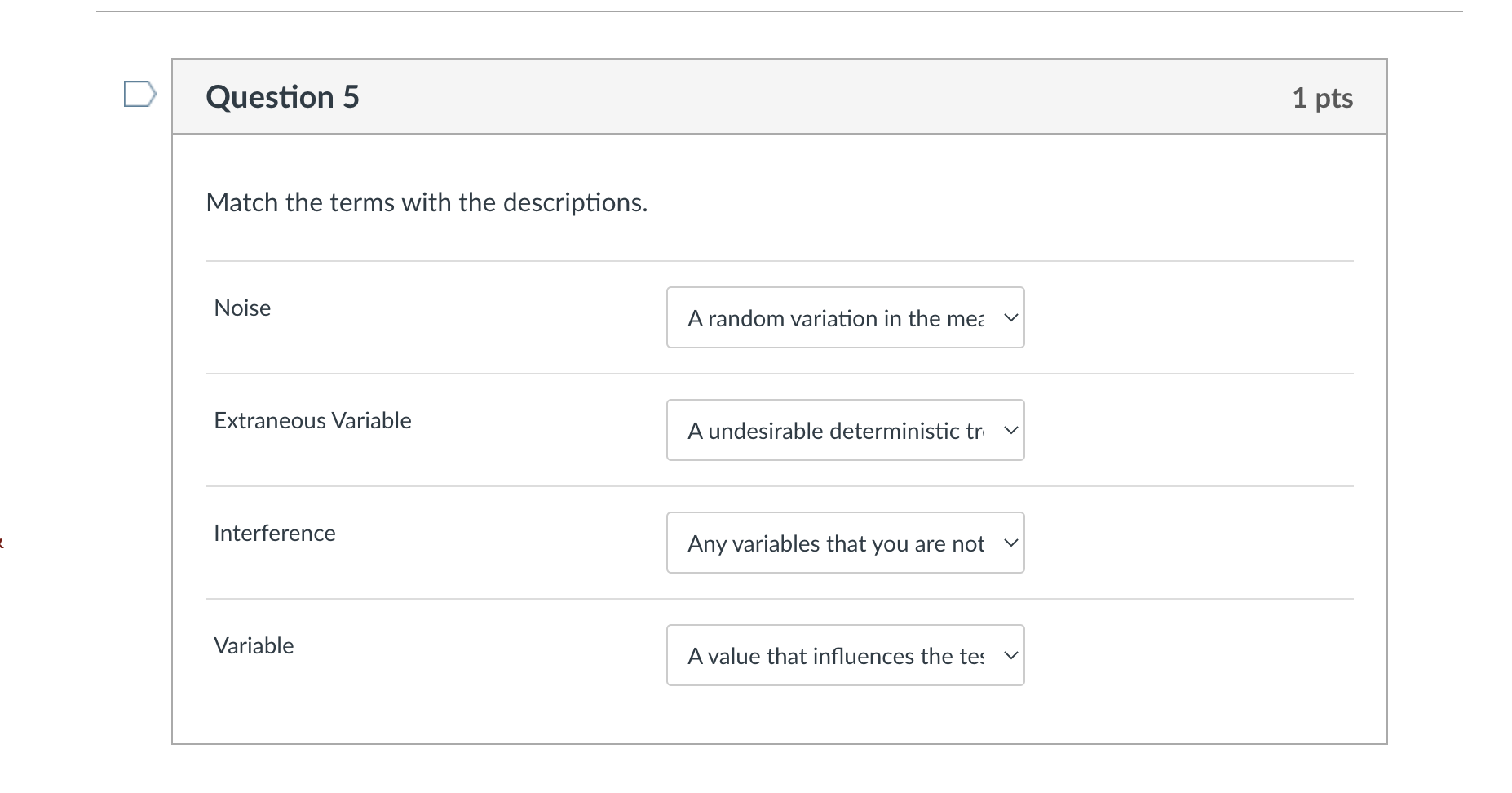The height and width of the screenshot is (793, 1512).
Task: Click the "Match the terms with the descriptions" prompt
Action: [x=427, y=202]
